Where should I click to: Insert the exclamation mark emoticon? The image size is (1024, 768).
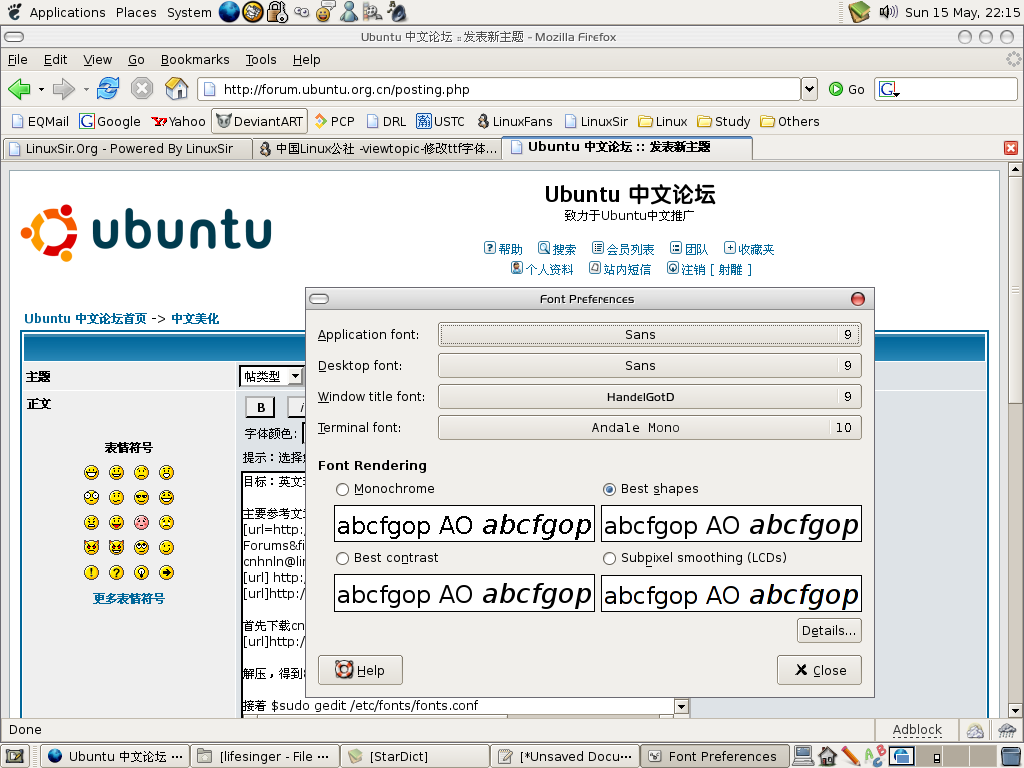[91, 573]
